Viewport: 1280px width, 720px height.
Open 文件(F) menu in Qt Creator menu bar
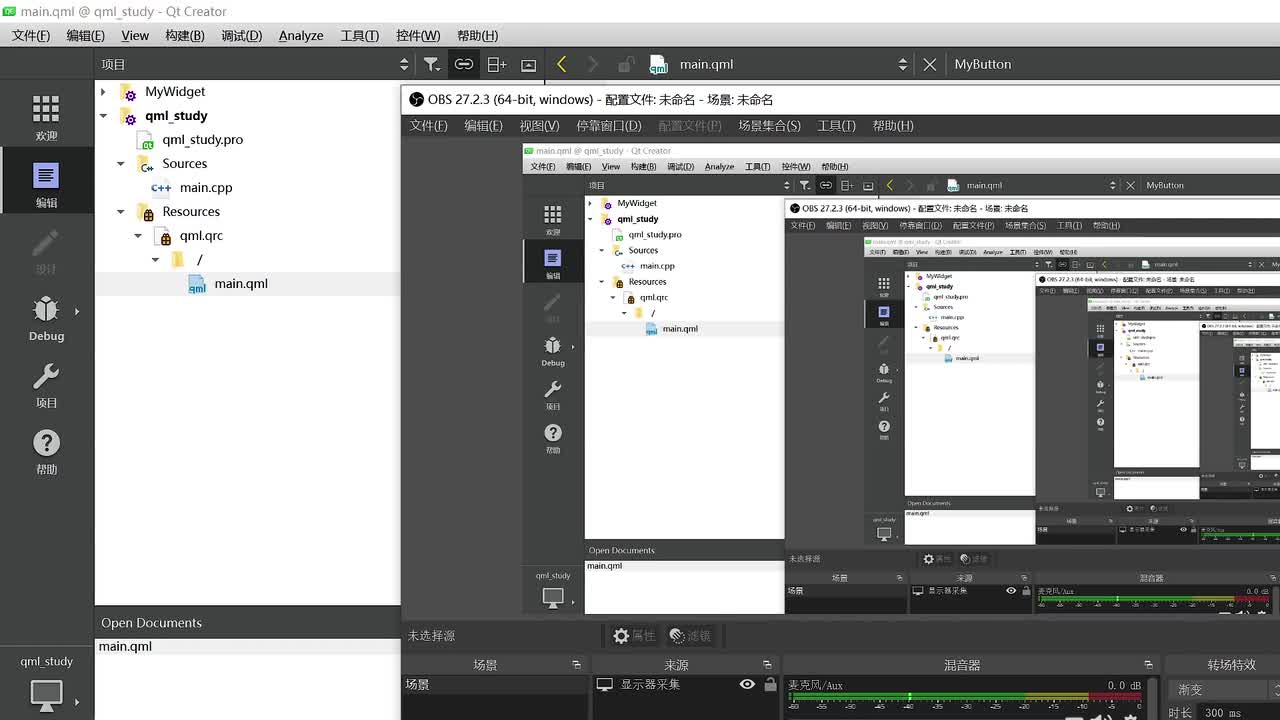pyautogui.click(x=31, y=35)
